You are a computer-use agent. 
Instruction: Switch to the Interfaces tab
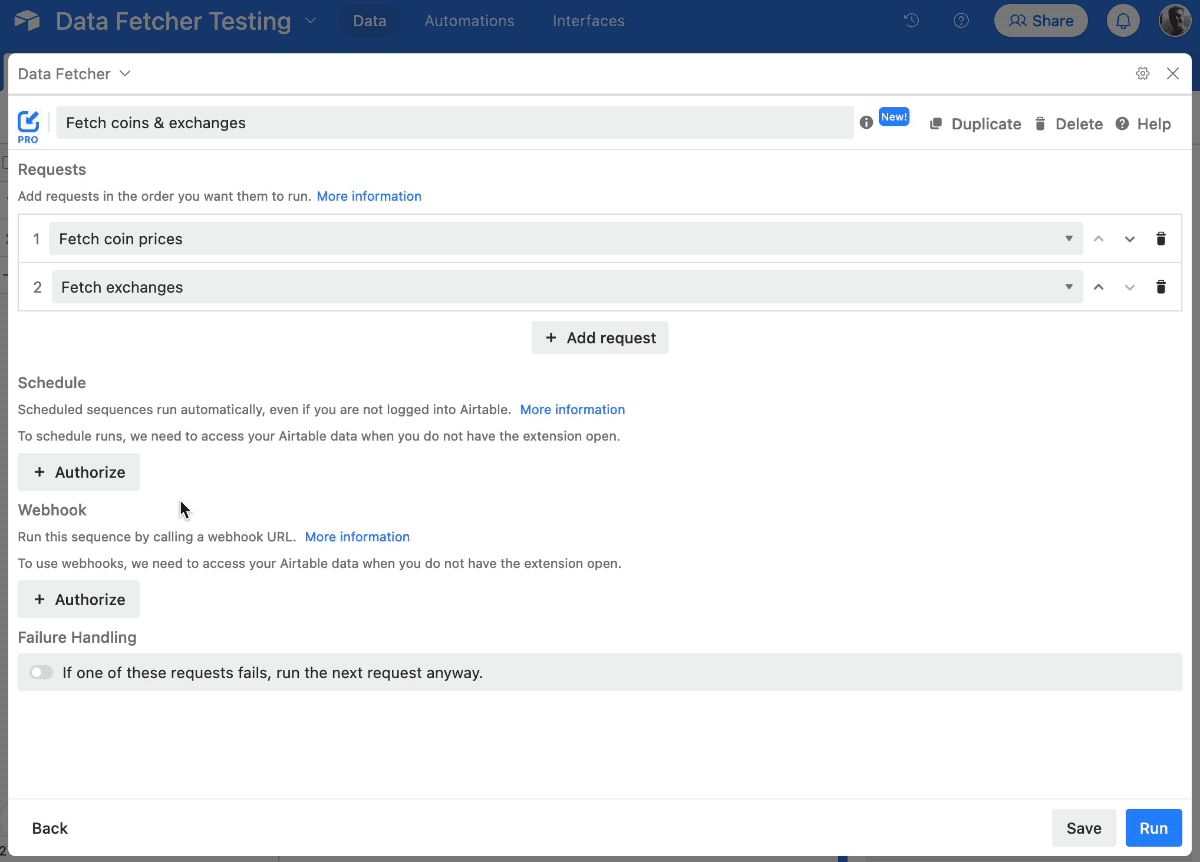click(588, 21)
